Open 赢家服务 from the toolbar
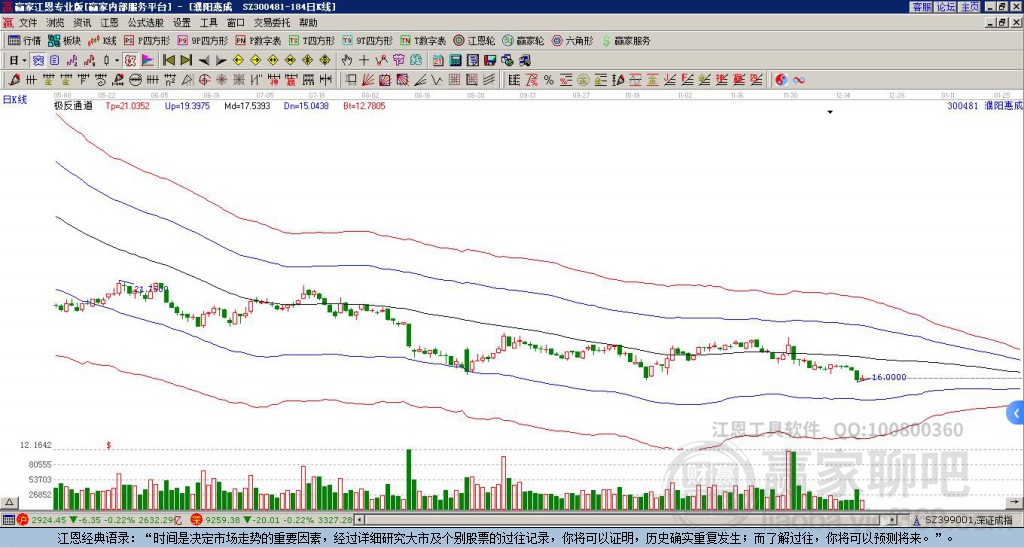This screenshot has width=1024, height=548. pyautogui.click(x=626, y=40)
